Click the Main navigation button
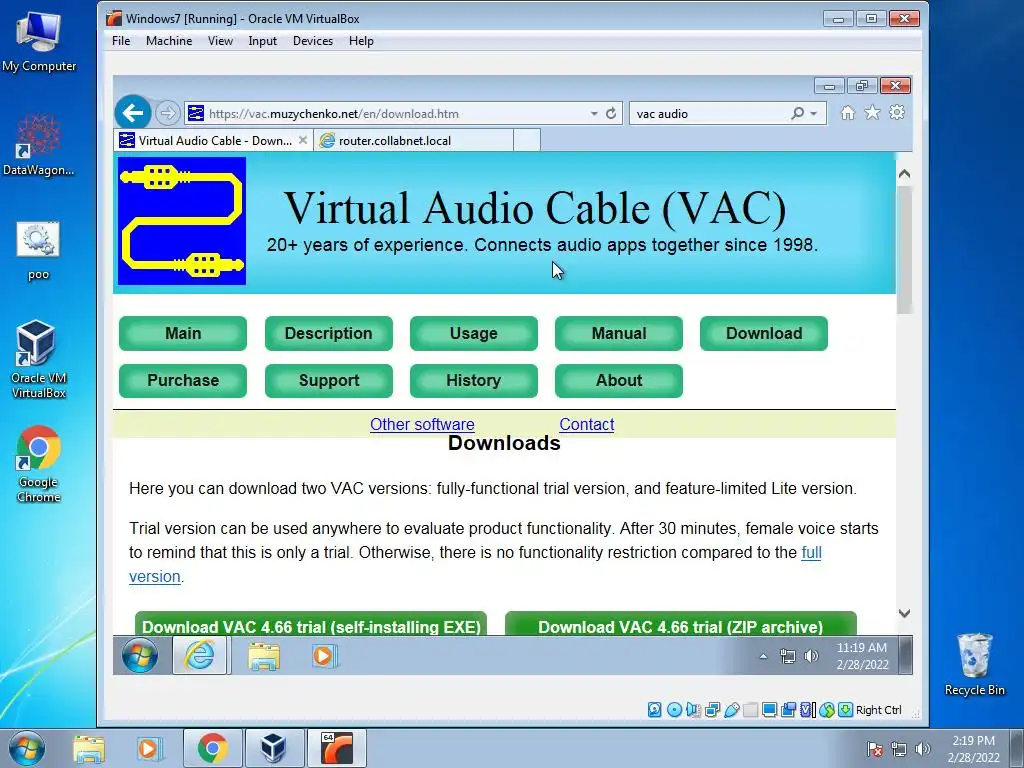 coord(183,333)
